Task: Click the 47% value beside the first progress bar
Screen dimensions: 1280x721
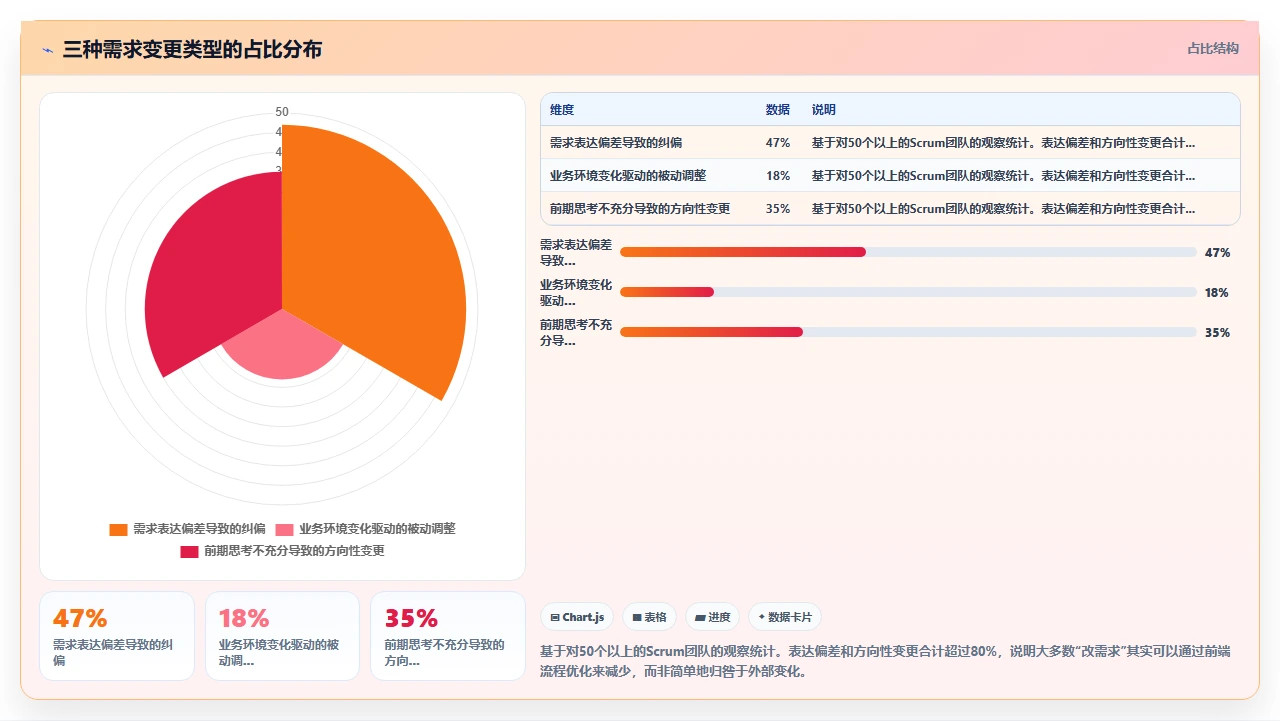Action: [x=1217, y=253]
